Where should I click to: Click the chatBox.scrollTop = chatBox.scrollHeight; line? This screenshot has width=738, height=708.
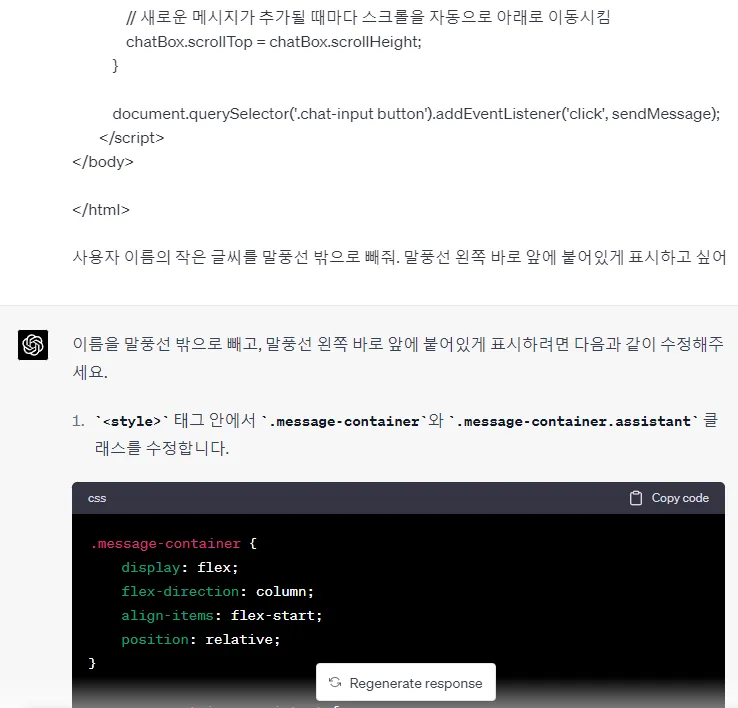click(x=274, y=42)
